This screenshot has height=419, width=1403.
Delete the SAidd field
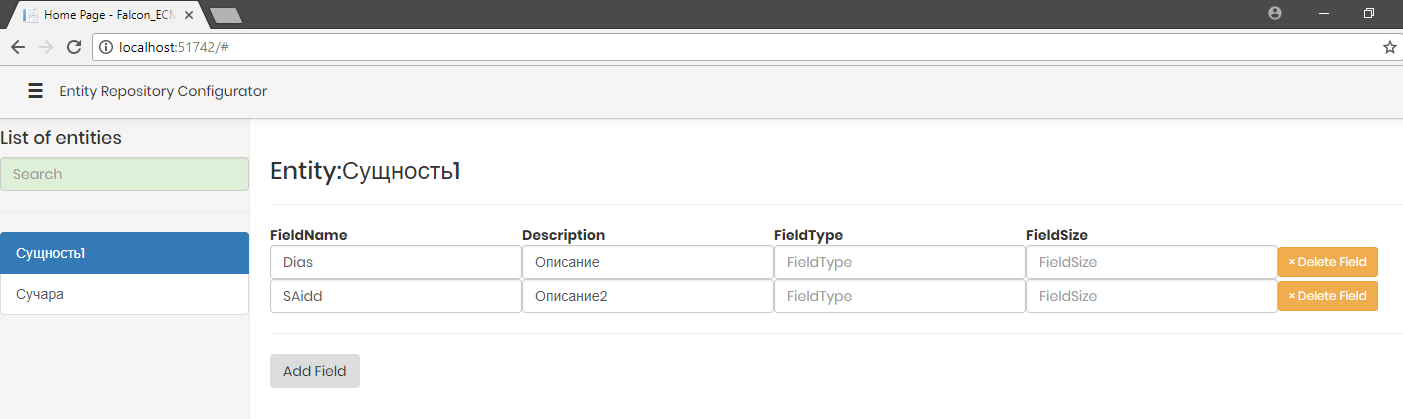[x=1328, y=296]
